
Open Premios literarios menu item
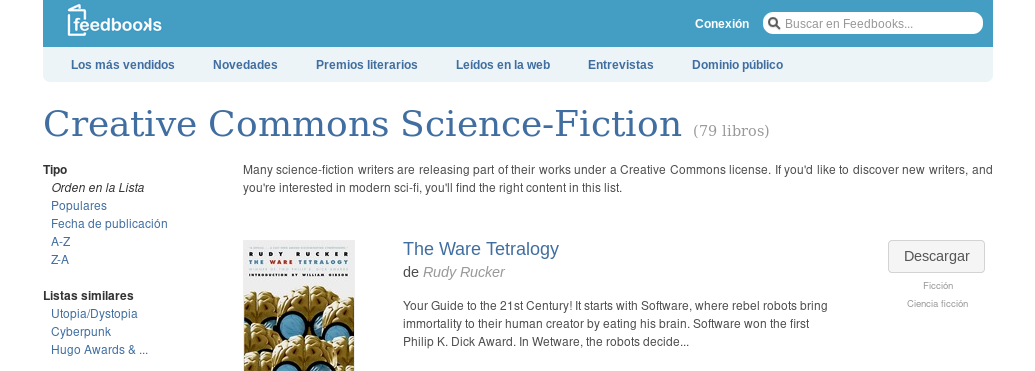pos(366,65)
